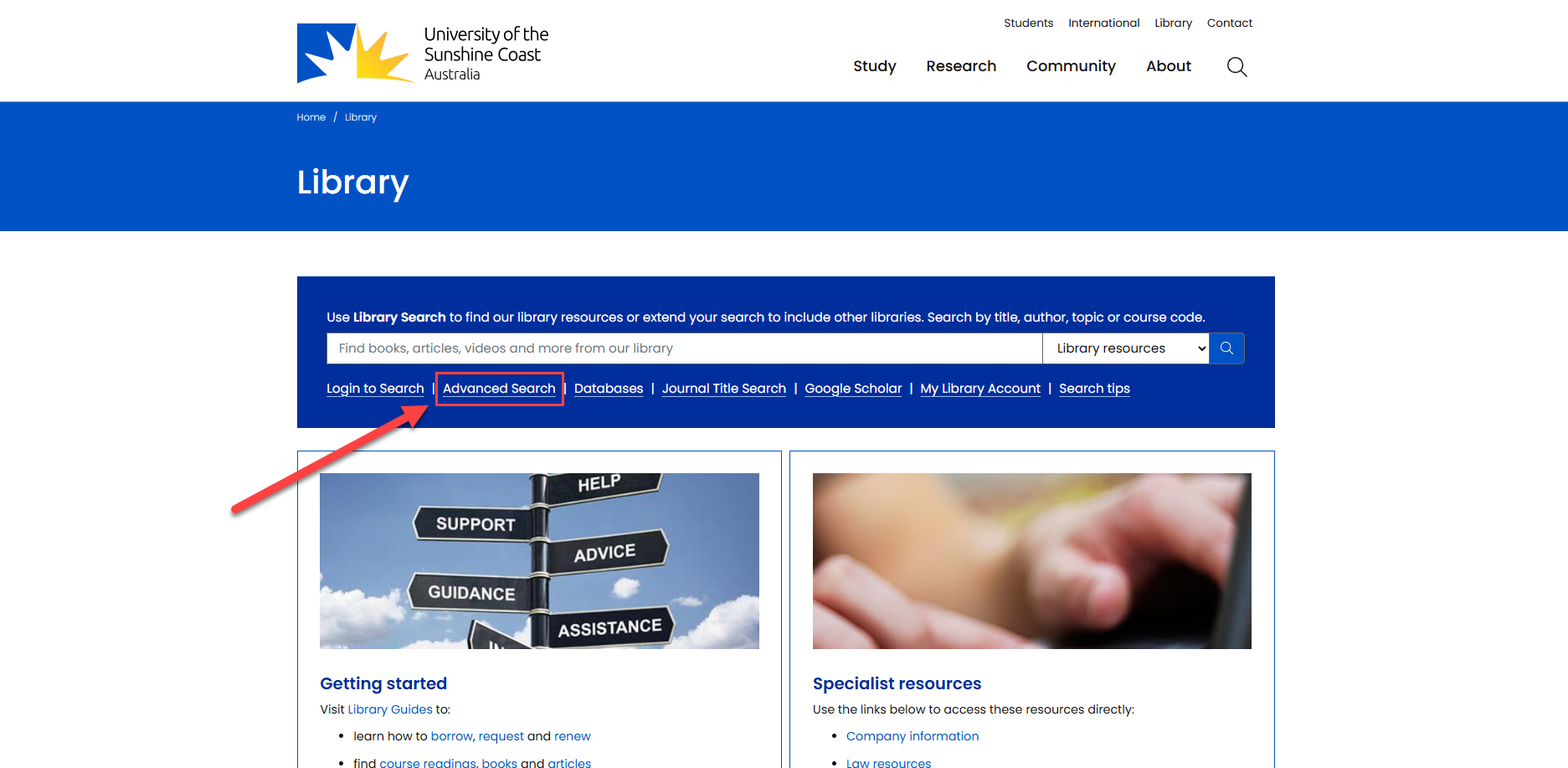Open the Study menu

tap(874, 66)
